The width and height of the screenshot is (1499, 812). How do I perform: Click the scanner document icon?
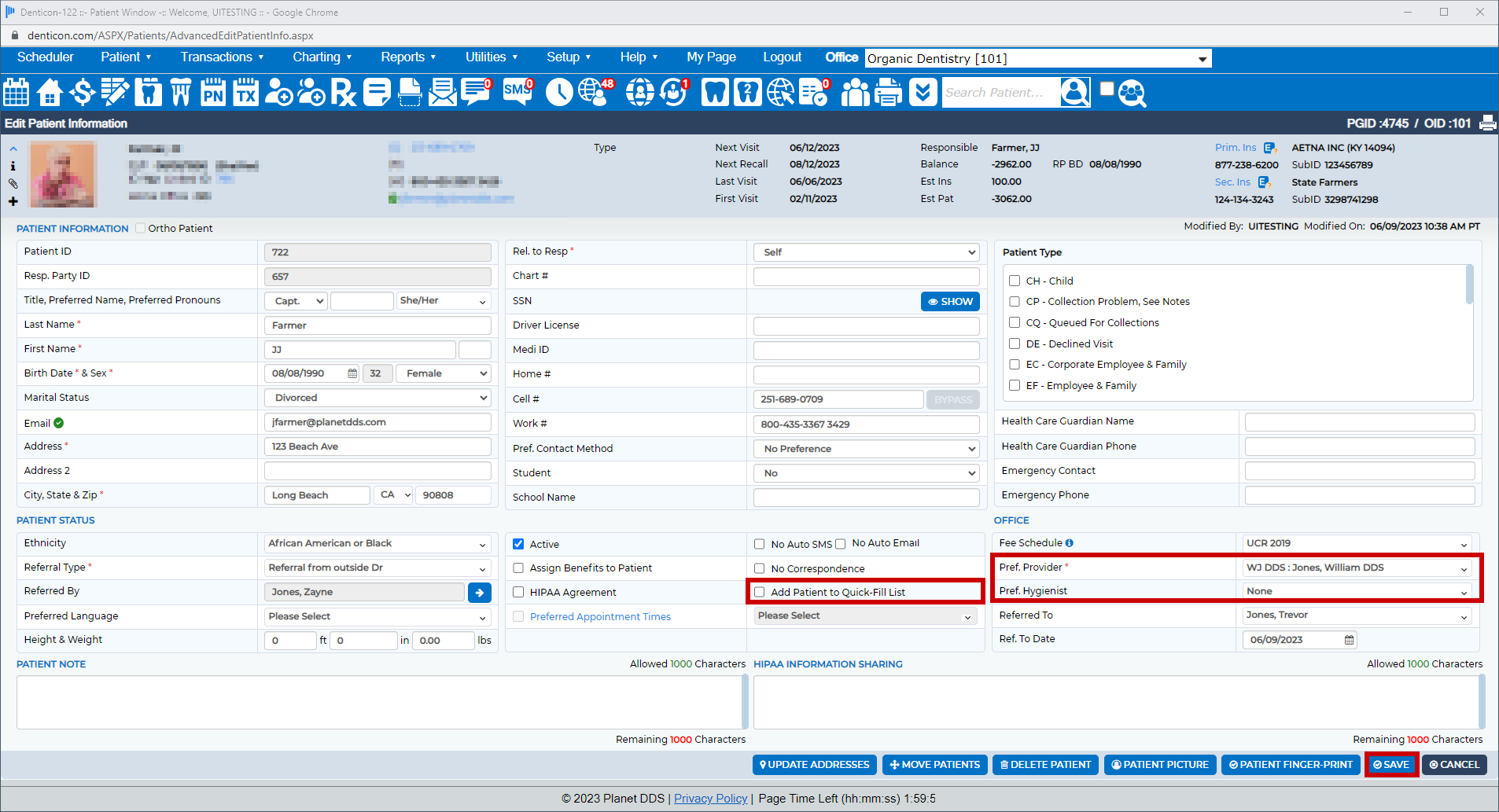410,93
